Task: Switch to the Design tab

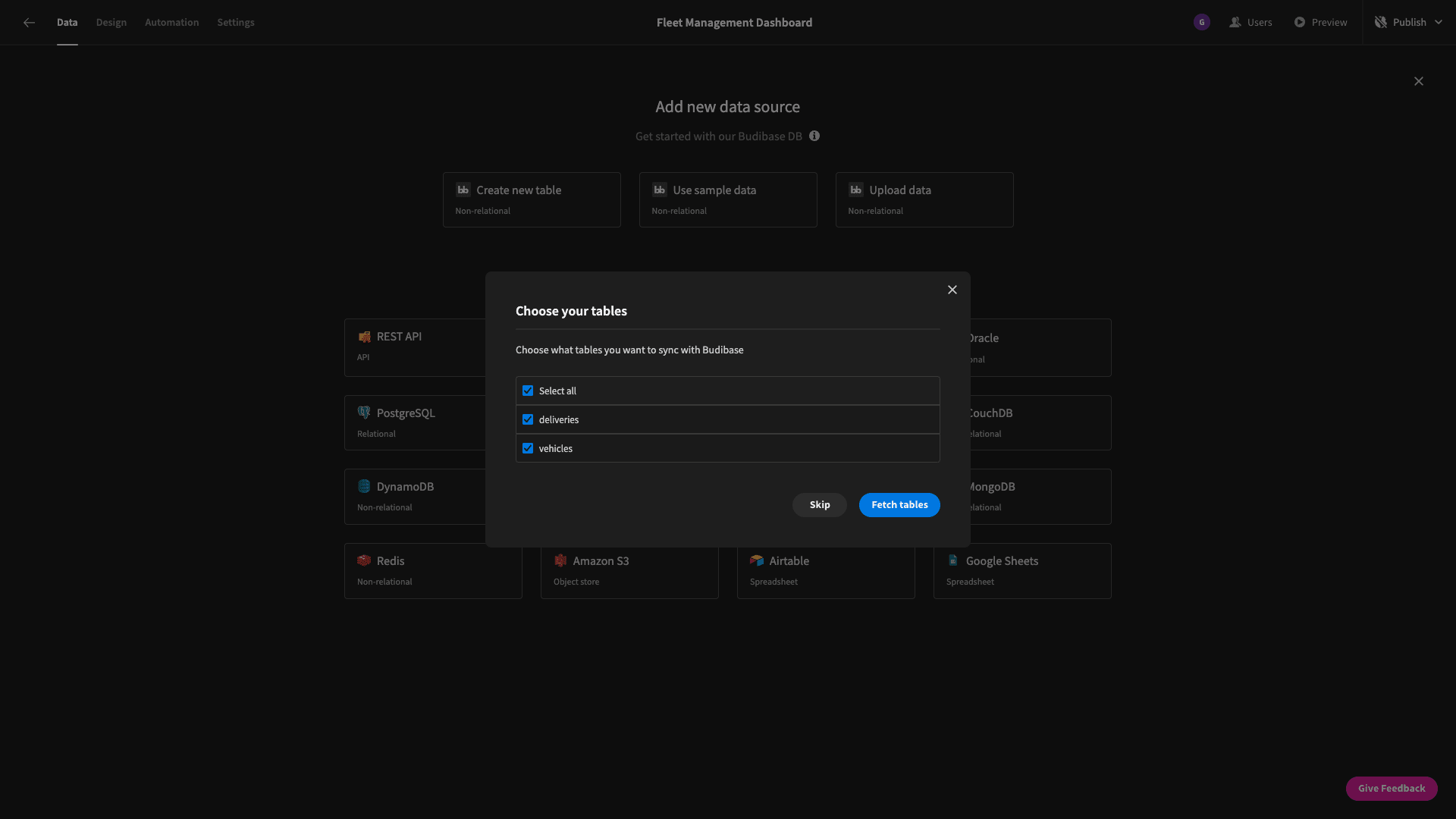Action: tap(111, 23)
